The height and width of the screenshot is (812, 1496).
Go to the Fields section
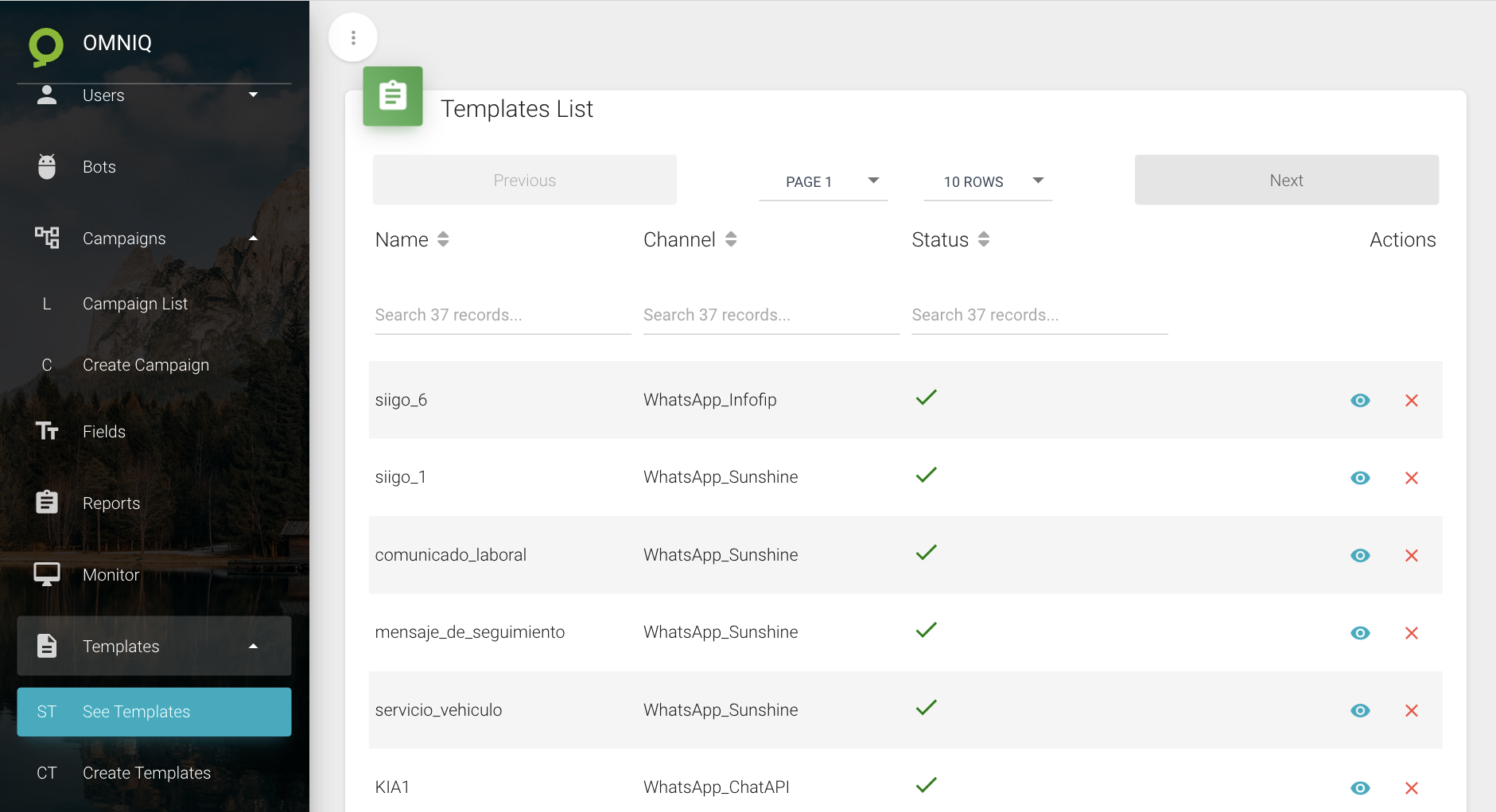tap(104, 432)
